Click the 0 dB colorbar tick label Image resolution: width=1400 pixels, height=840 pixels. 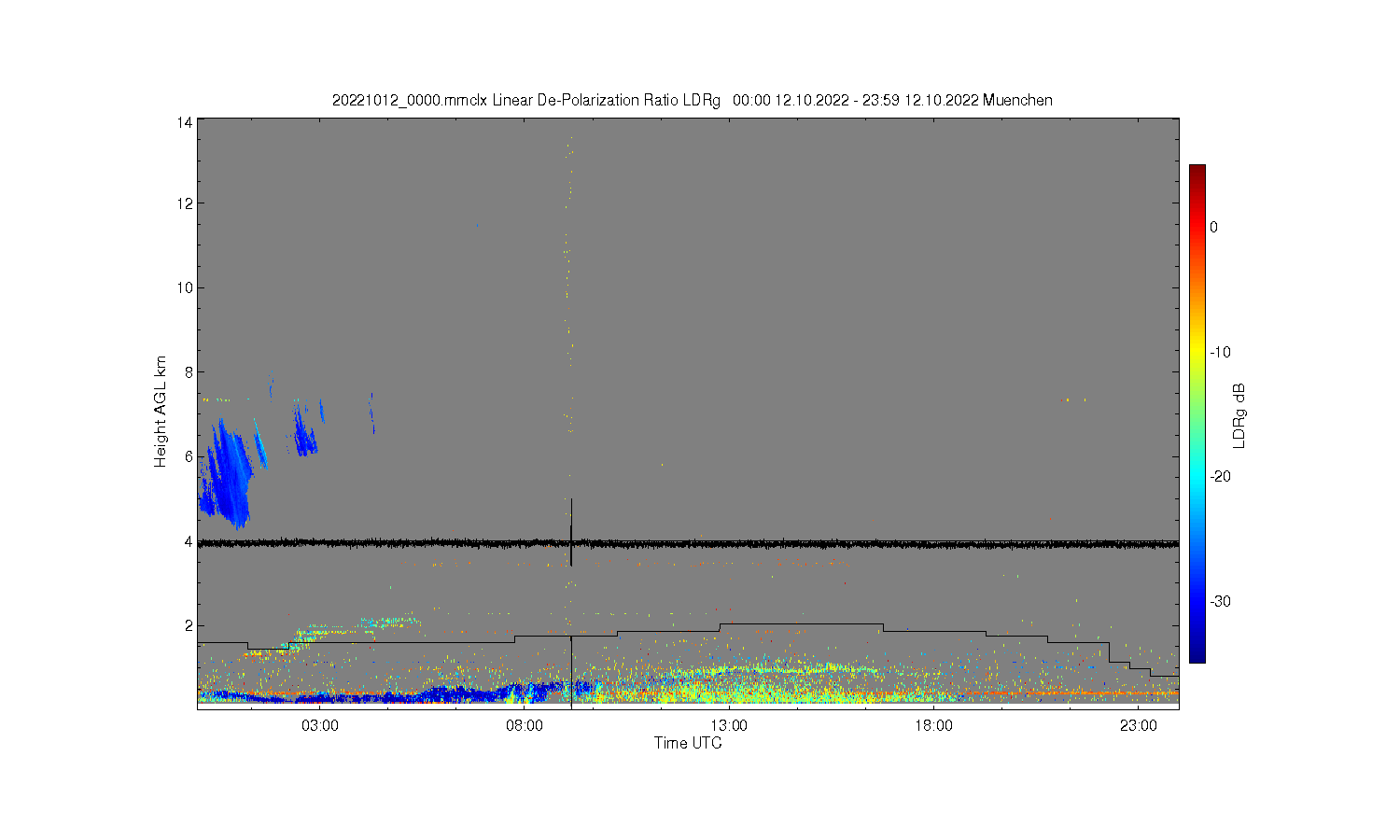1213,227
